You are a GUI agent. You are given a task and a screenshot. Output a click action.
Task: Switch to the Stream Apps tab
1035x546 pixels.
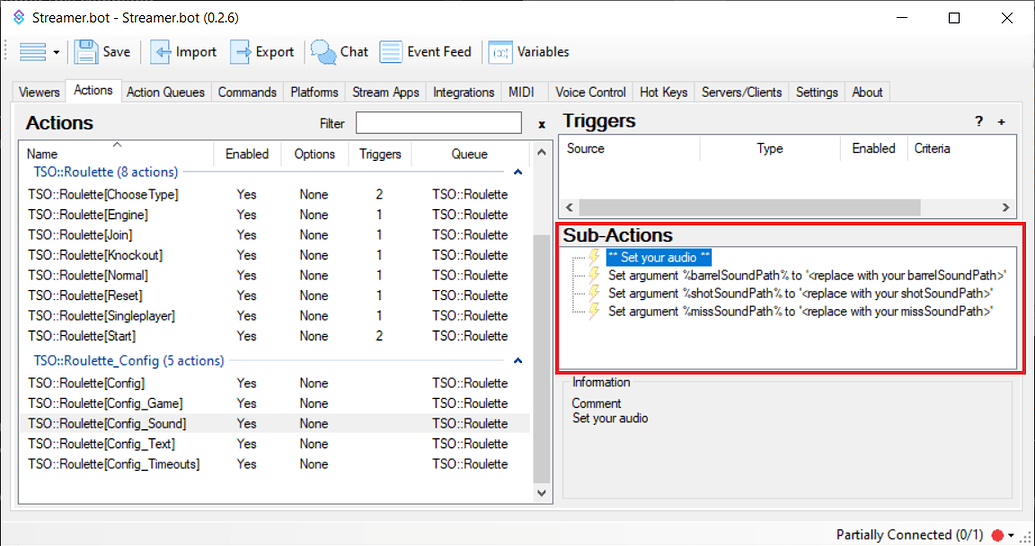tap(385, 92)
